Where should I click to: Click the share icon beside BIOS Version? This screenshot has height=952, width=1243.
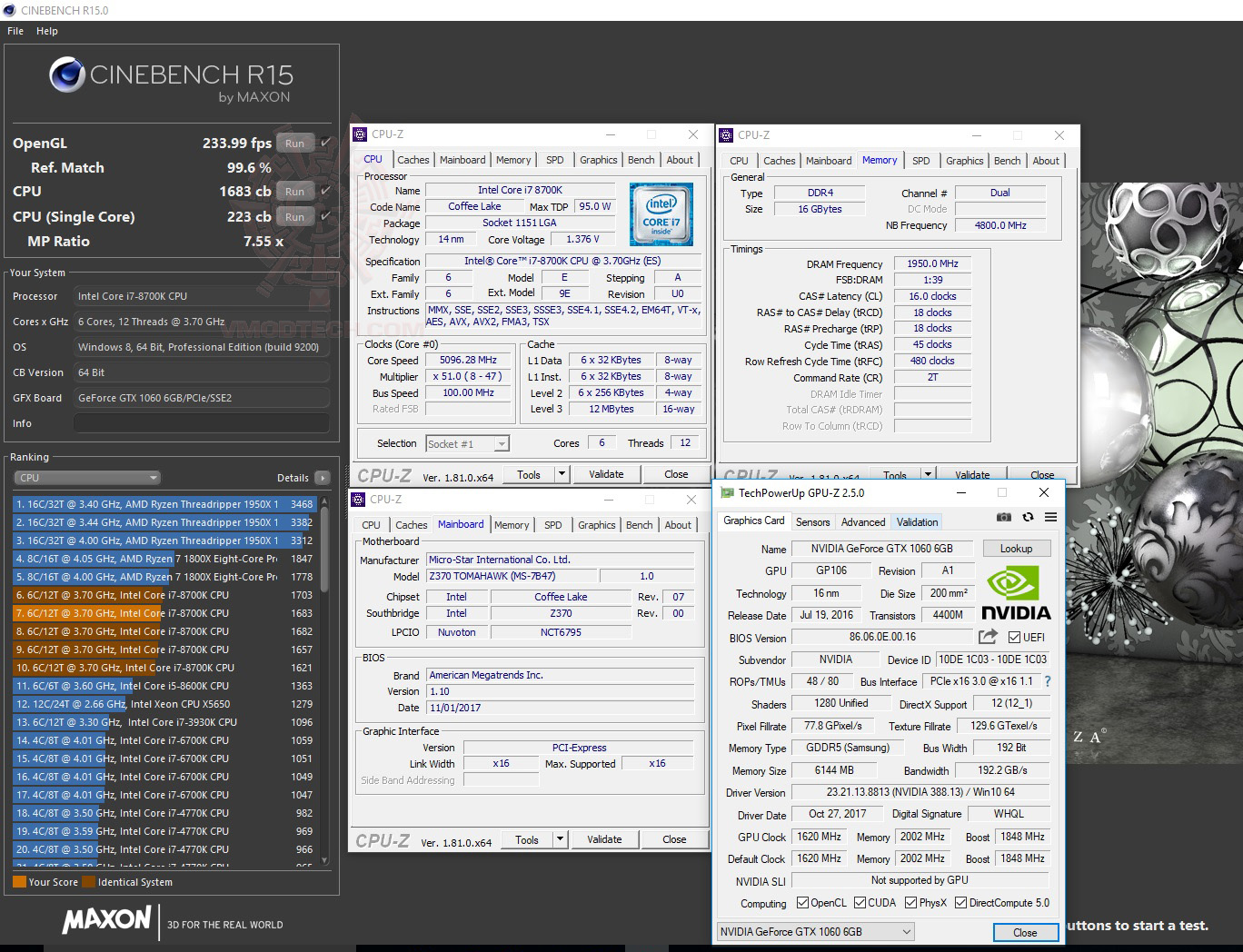(988, 637)
